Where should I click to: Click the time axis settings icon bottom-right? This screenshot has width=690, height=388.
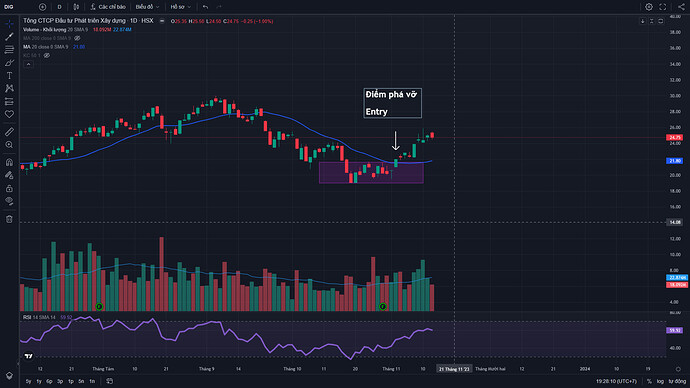tap(678, 369)
